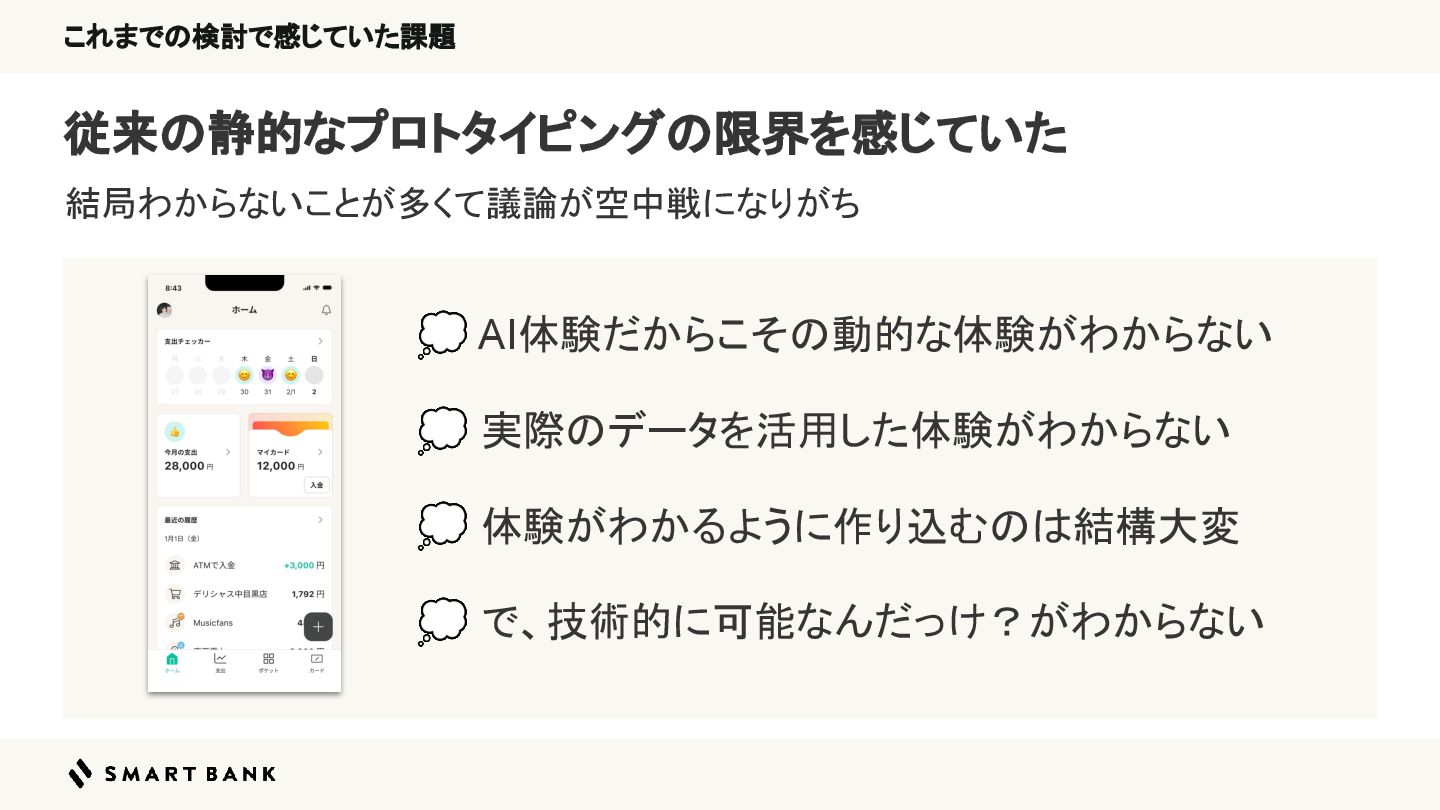Open the profile avatar in app header
This screenshot has width=1440, height=810.
pos(164,310)
